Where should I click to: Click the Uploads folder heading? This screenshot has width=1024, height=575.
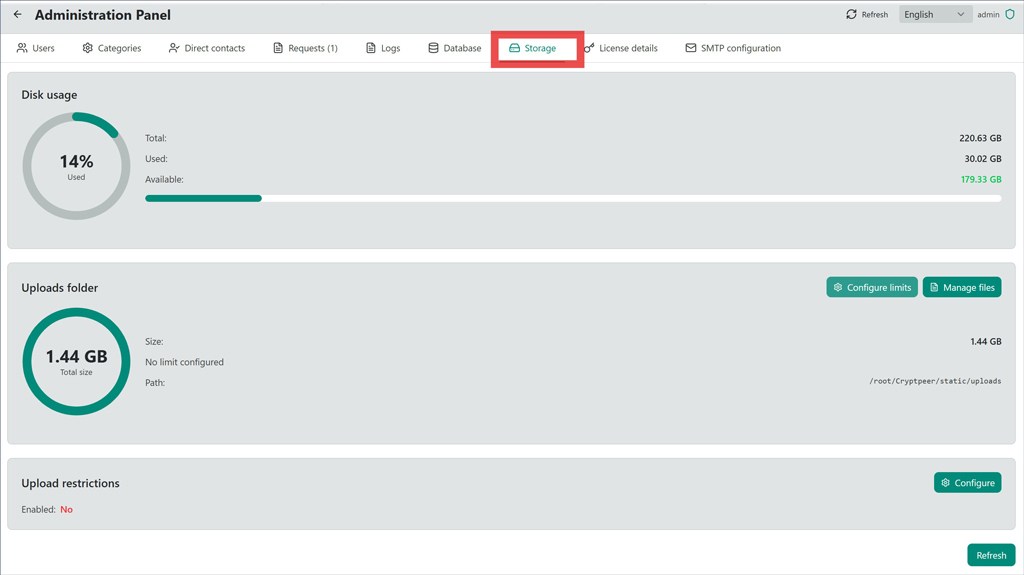pyautogui.click(x=59, y=288)
